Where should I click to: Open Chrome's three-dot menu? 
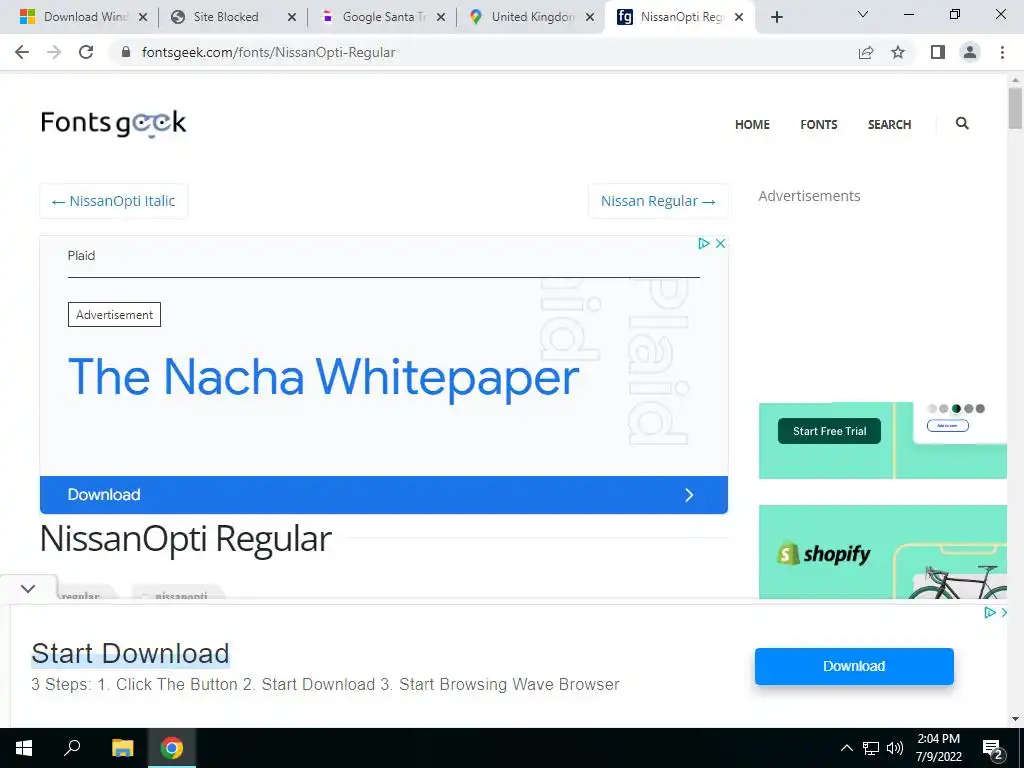1002,52
